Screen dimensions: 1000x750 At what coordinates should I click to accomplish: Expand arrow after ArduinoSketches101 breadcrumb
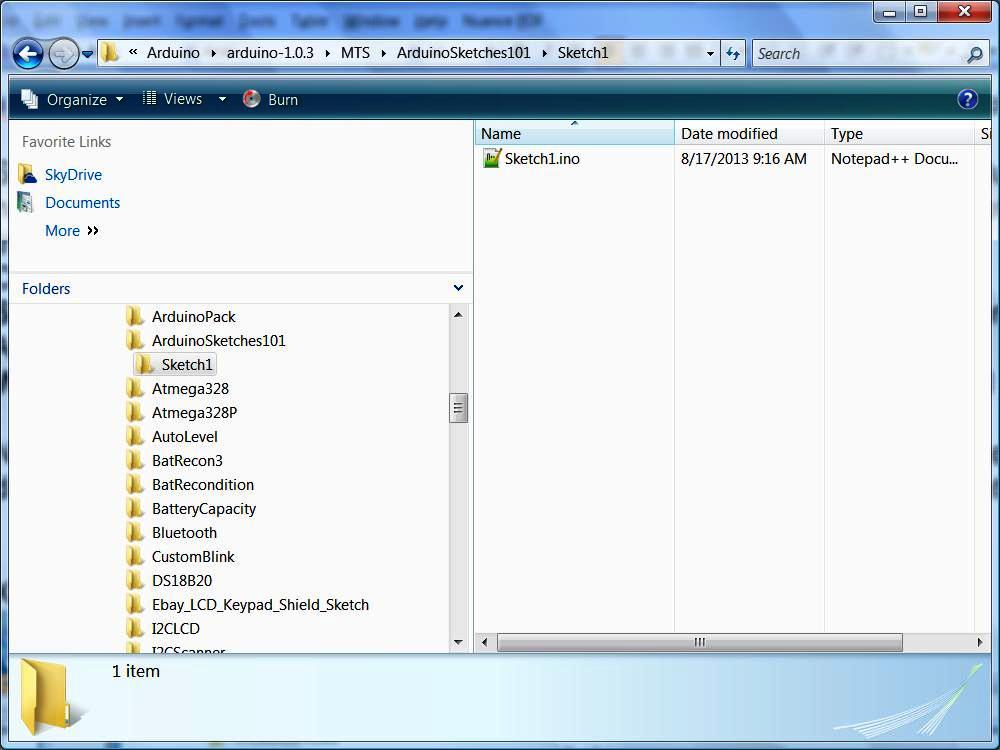pyautogui.click(x=545, y=54)
